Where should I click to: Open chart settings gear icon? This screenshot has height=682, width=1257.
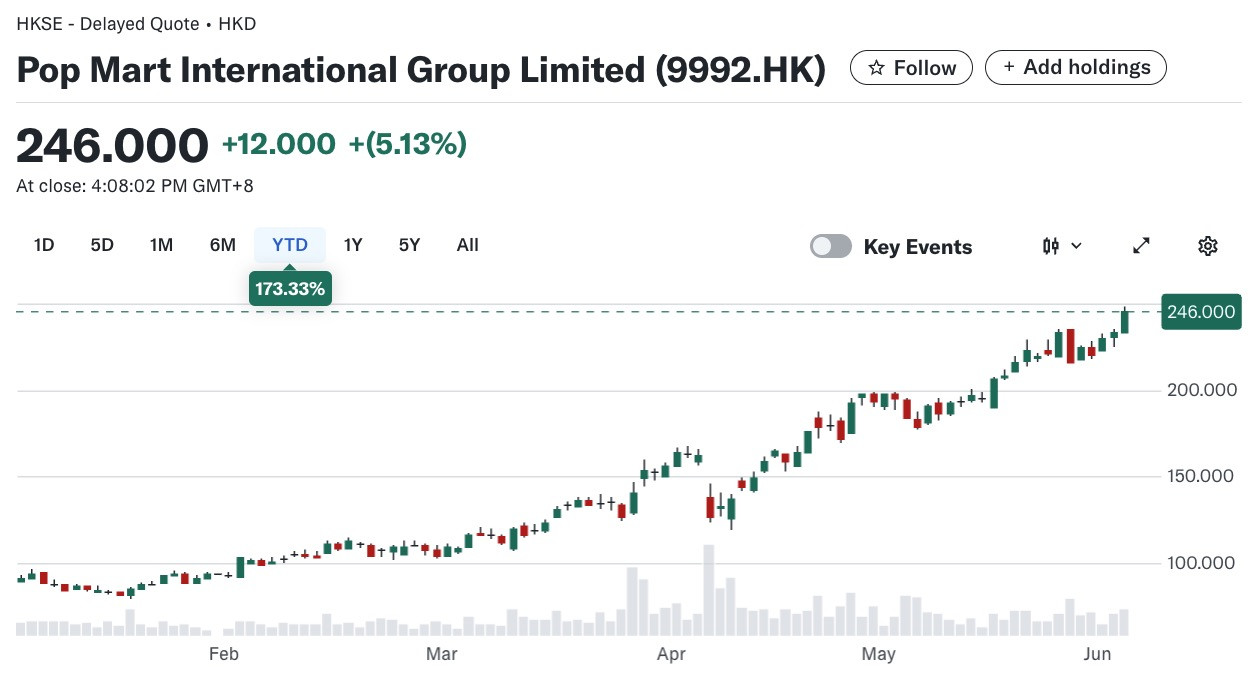pyautogui.click(x=1207, y=246)
